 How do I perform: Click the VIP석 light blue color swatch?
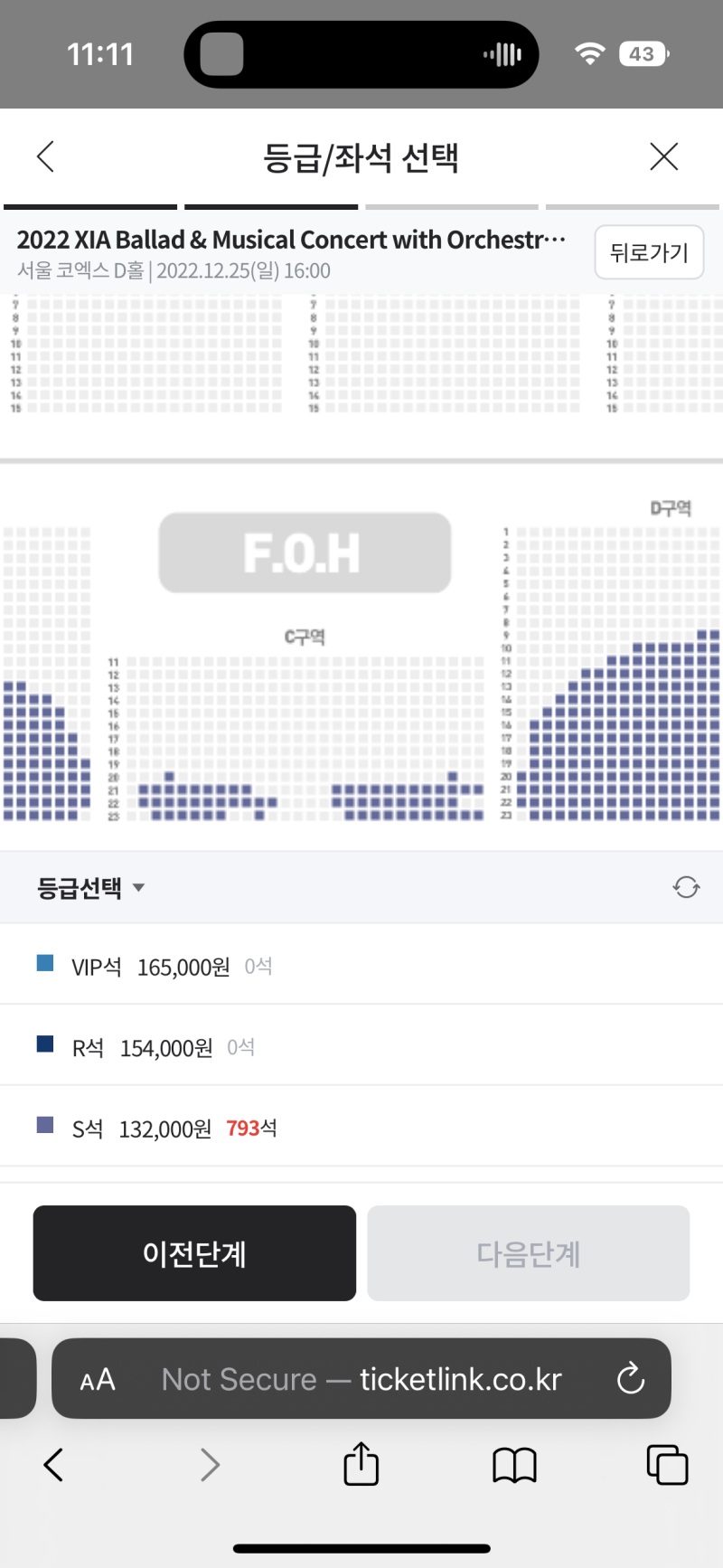click(x=45, y=963)
